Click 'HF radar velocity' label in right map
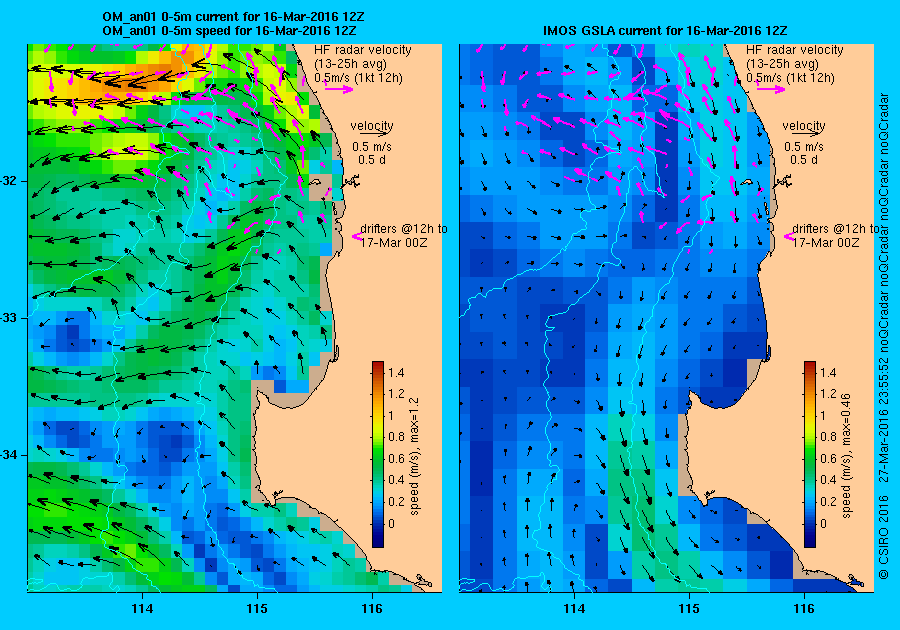The image size is (900, 630). coord(795,50)
